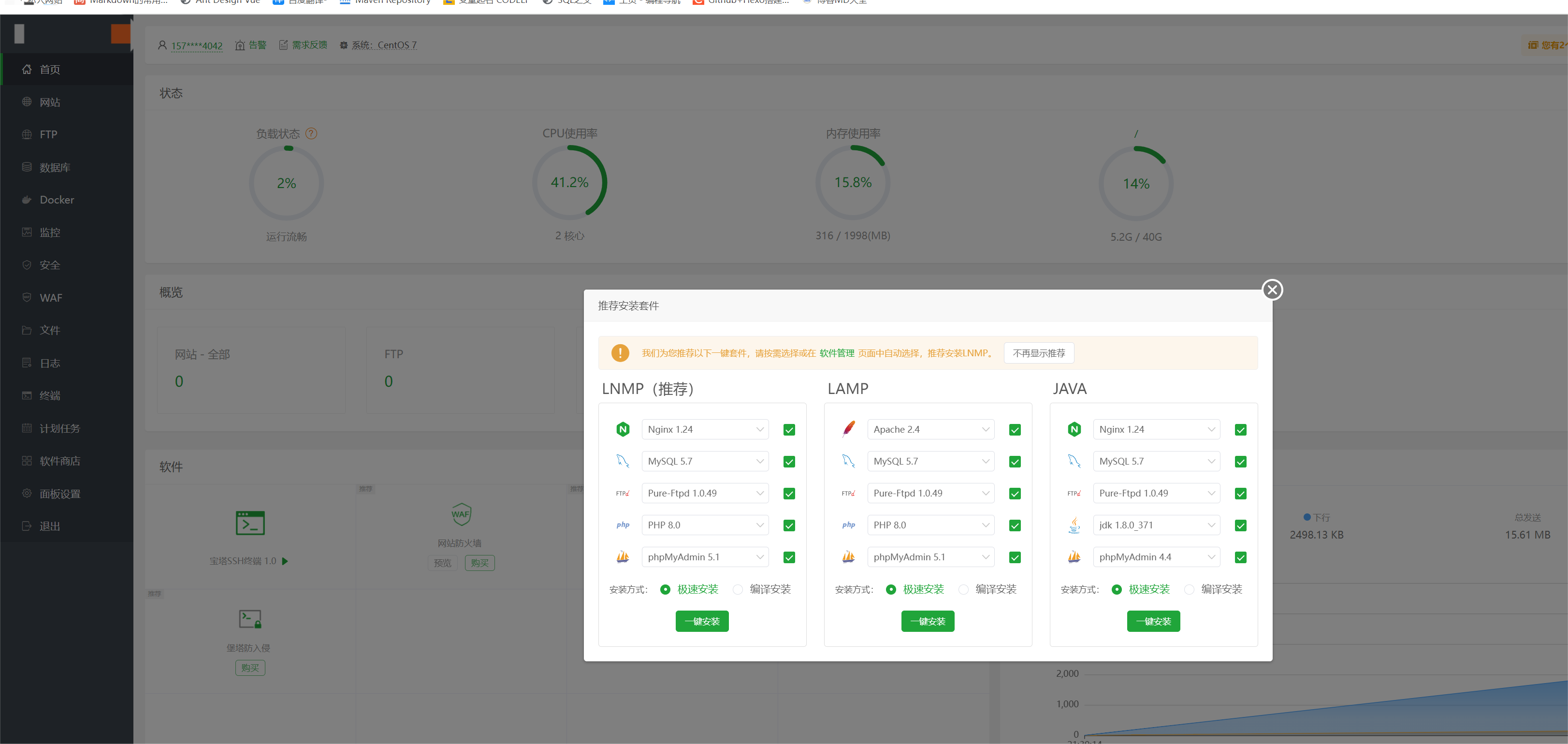The width and height of the screenshot is (1568, 744).
Task: Click the 网站防火墙 WAF shield icon
Action: (x=461, y=514)
